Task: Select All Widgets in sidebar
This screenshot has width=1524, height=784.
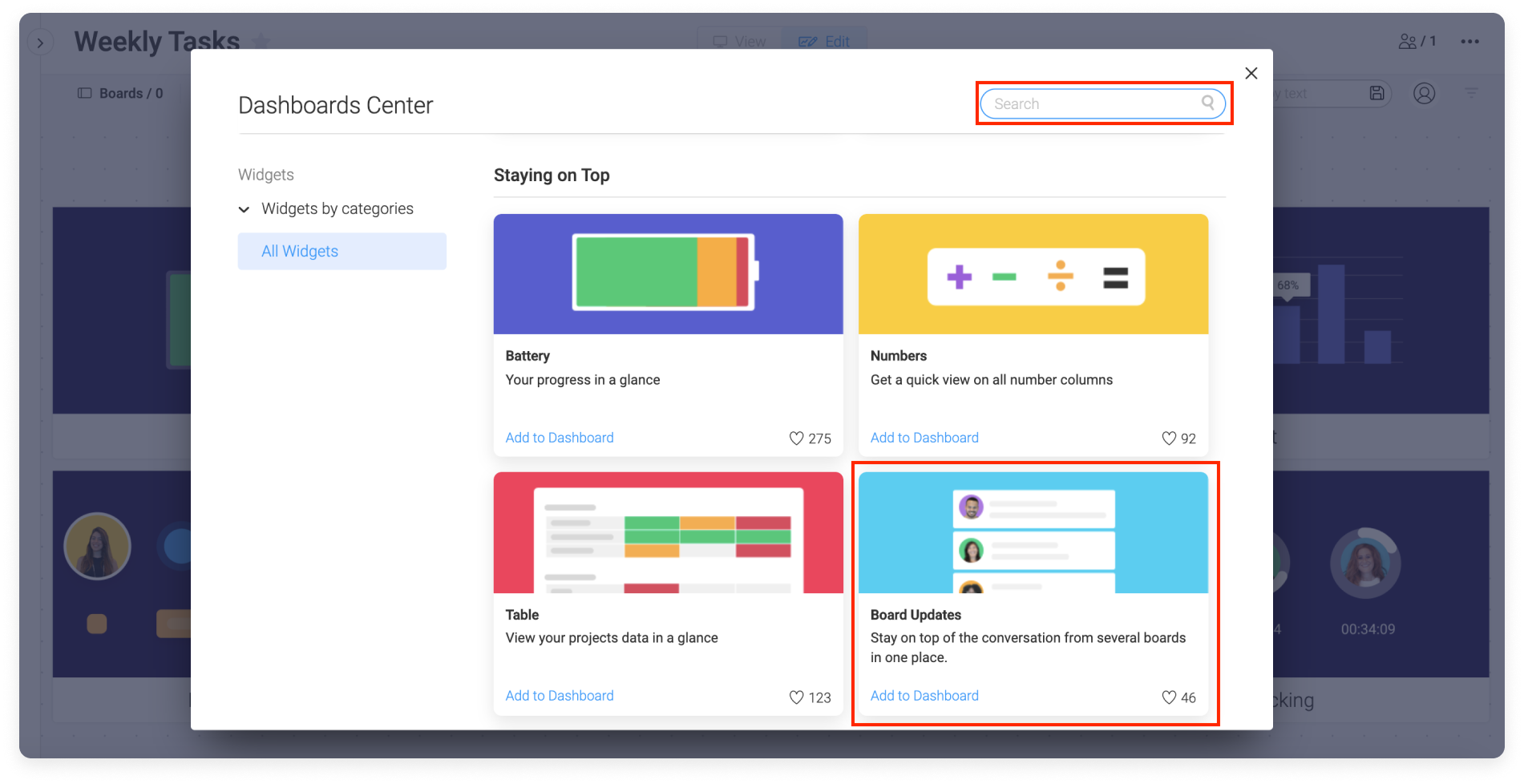Action: click(x=342, y=252)
